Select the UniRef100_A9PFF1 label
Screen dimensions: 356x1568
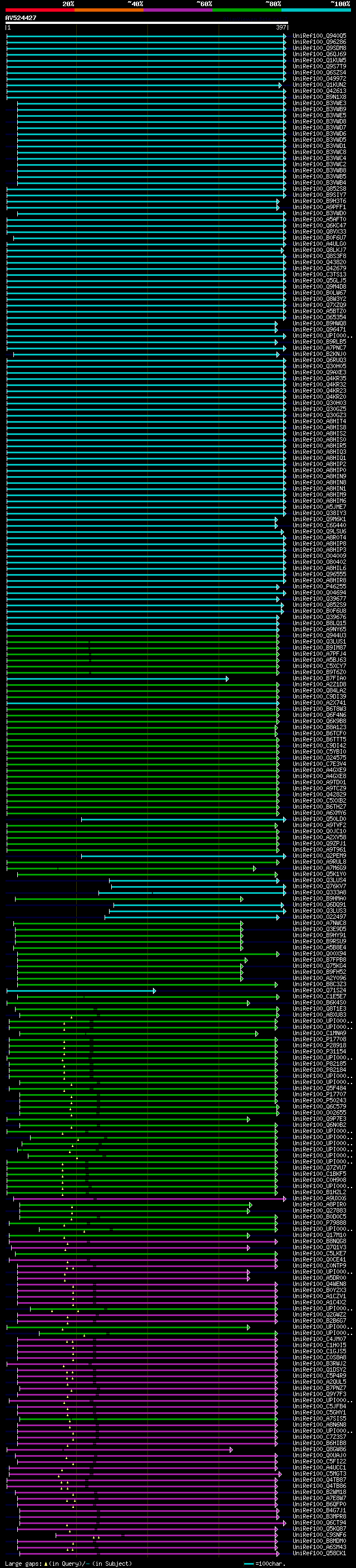tap(319, 207)
